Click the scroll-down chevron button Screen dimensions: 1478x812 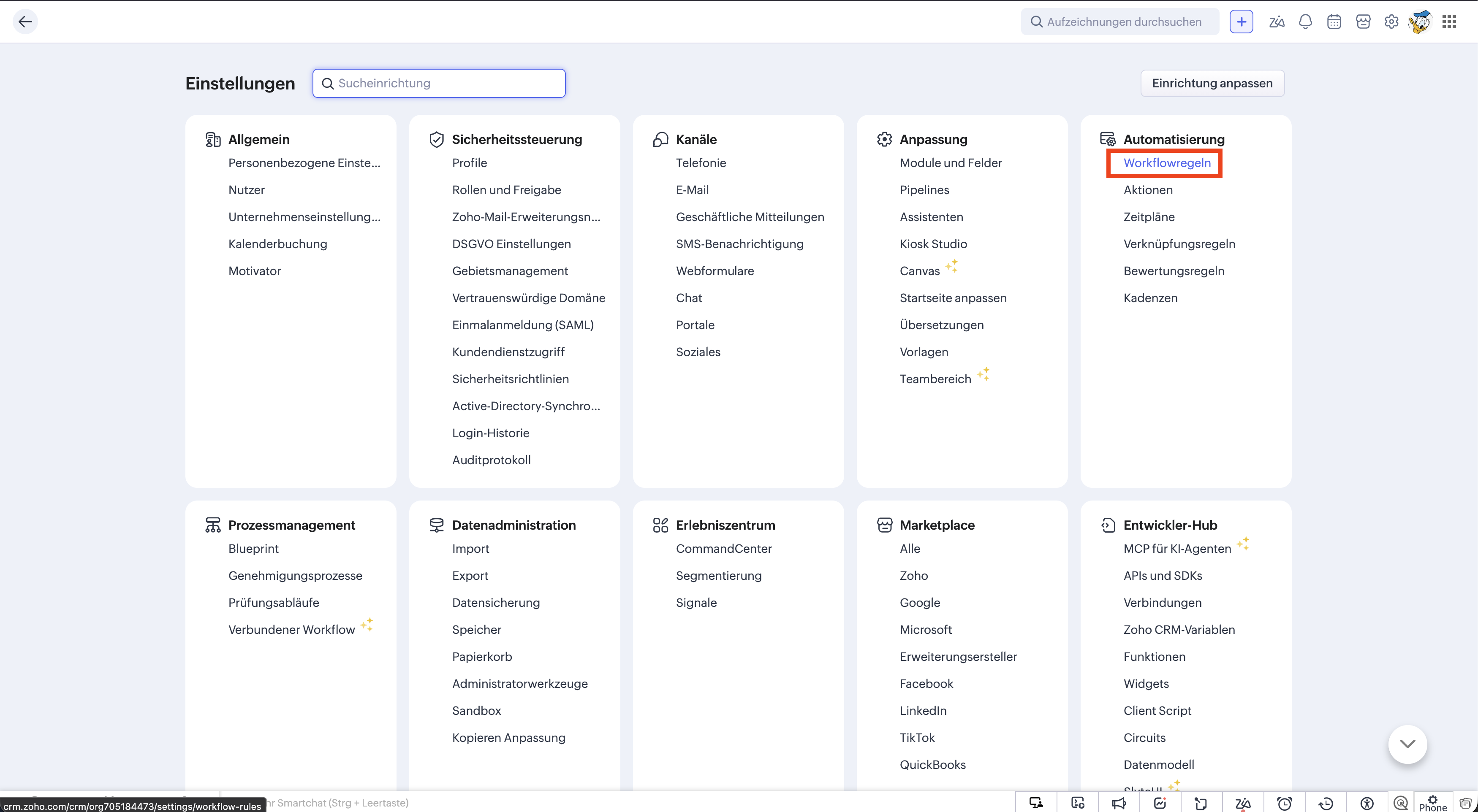(1407, 744)
